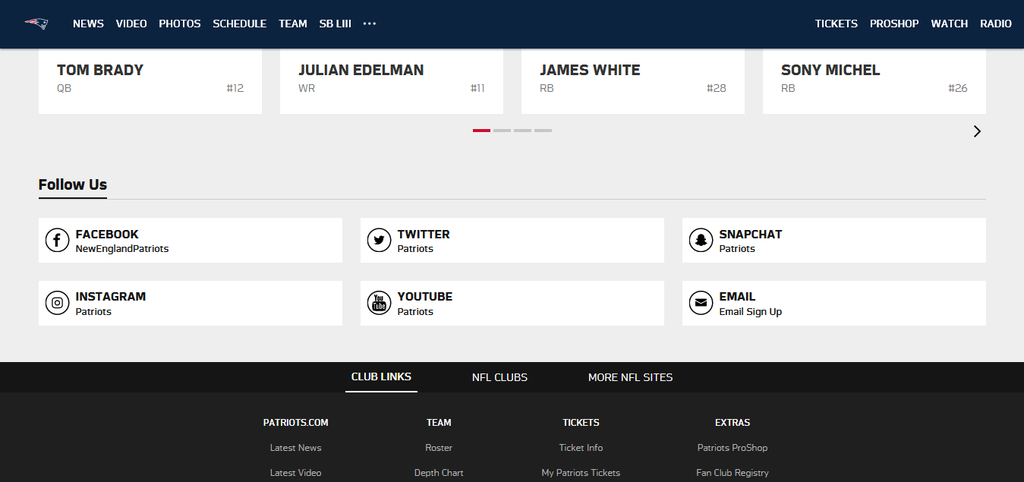Click the Patriots logo in header
The image size is (1024, 482).
click(x=37, y=23)
